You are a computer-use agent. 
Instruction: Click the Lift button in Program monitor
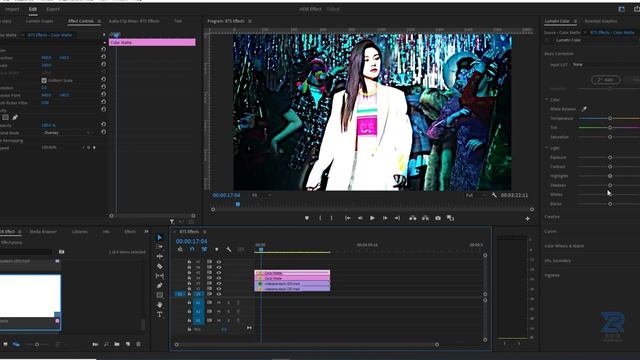413,218
